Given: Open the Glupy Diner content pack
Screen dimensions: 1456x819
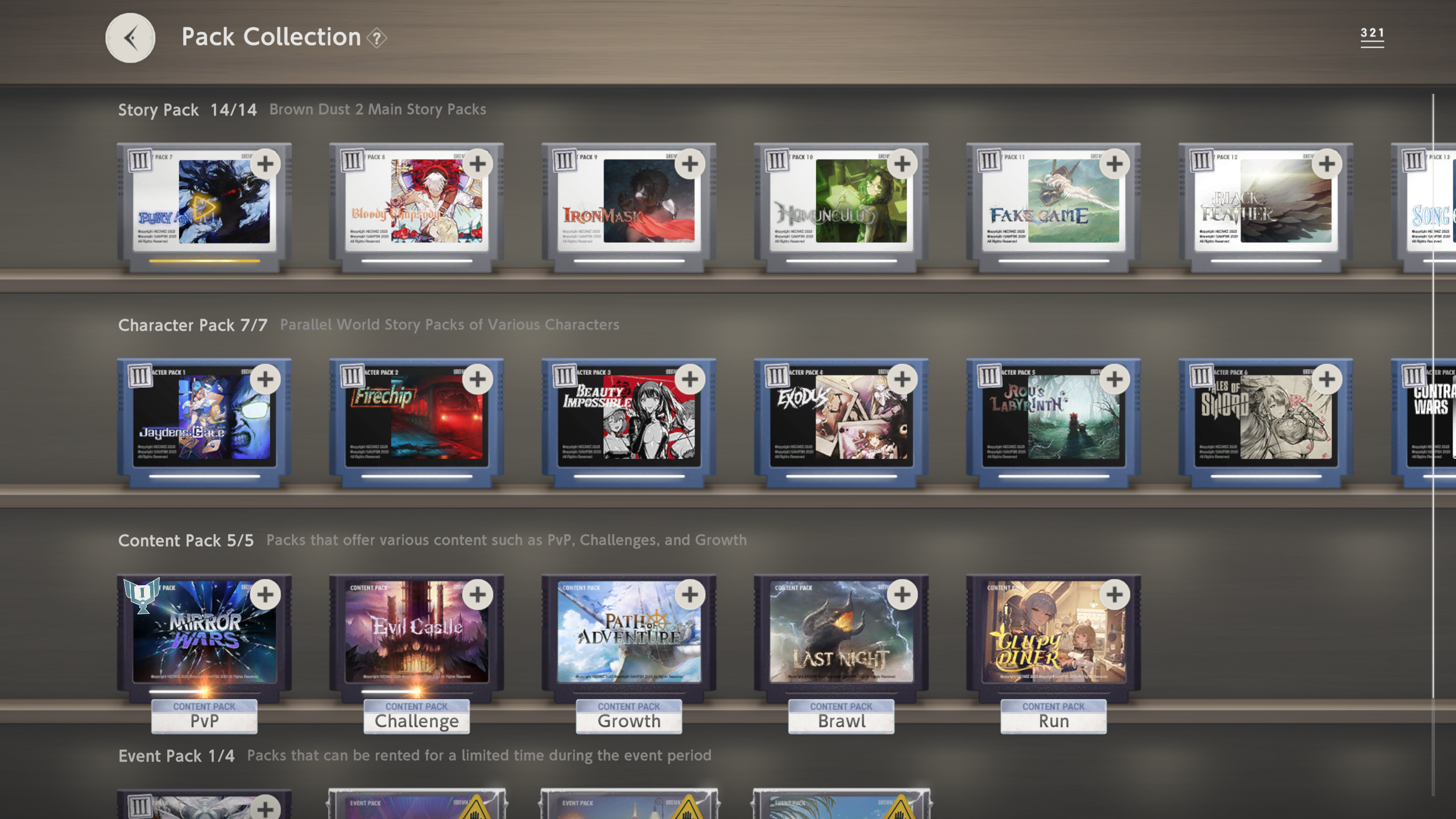Looking at the screenshot, I should point(1053,638).
